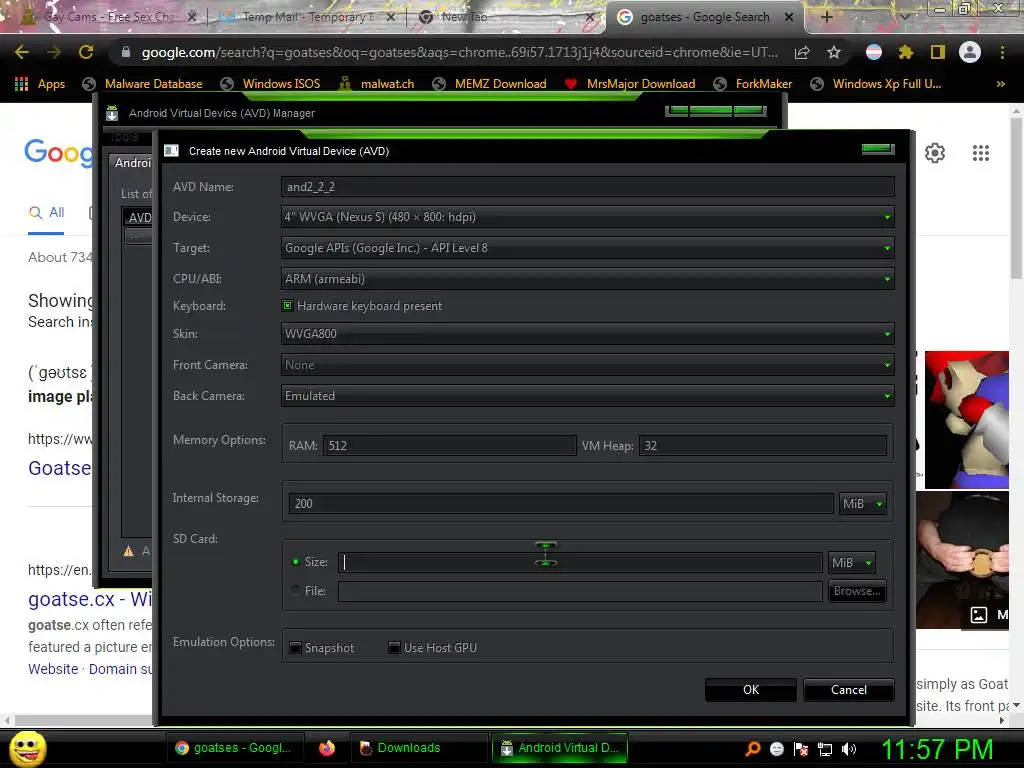Click the flag security tray icon
Screen dimensions: 1024x768
tap(801, 749)
